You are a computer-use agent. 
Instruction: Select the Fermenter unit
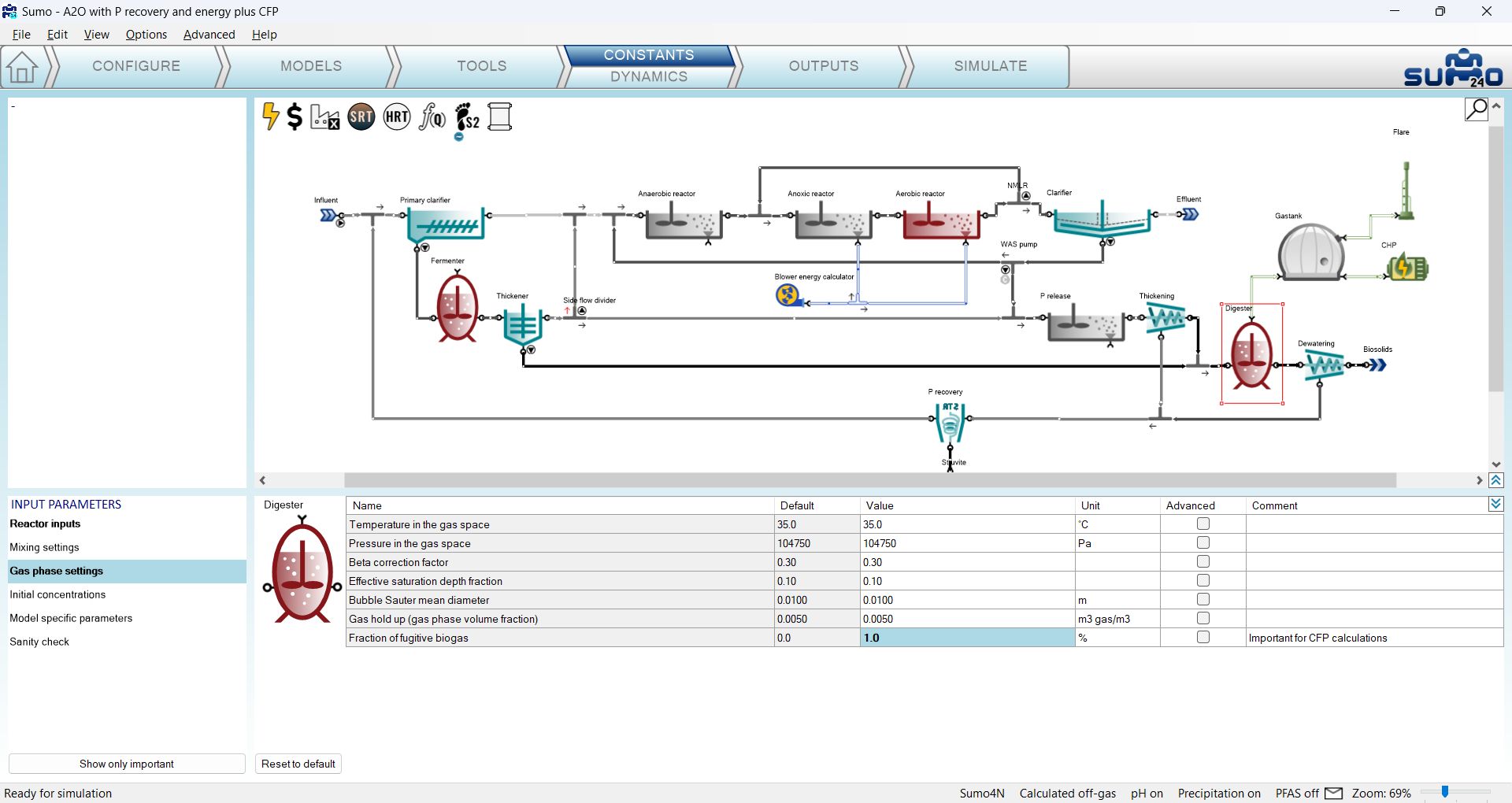click(x=458, y=307)
